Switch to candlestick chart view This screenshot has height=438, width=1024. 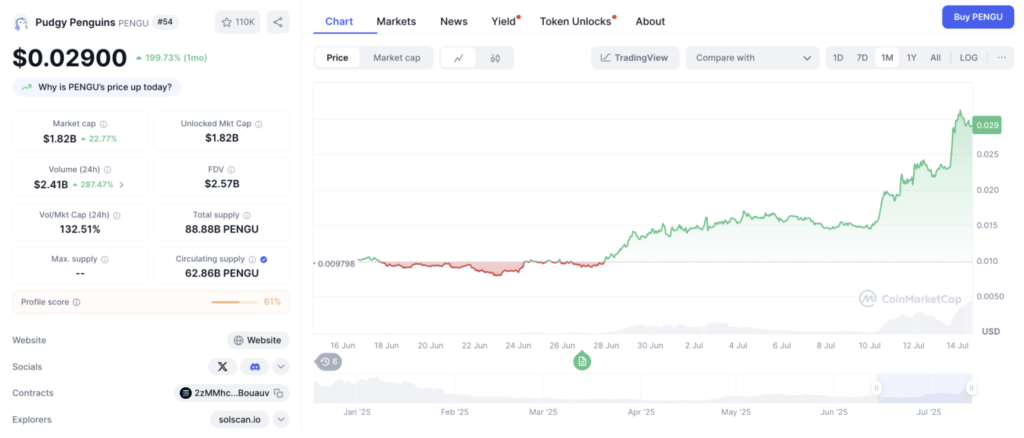(495, 58)
